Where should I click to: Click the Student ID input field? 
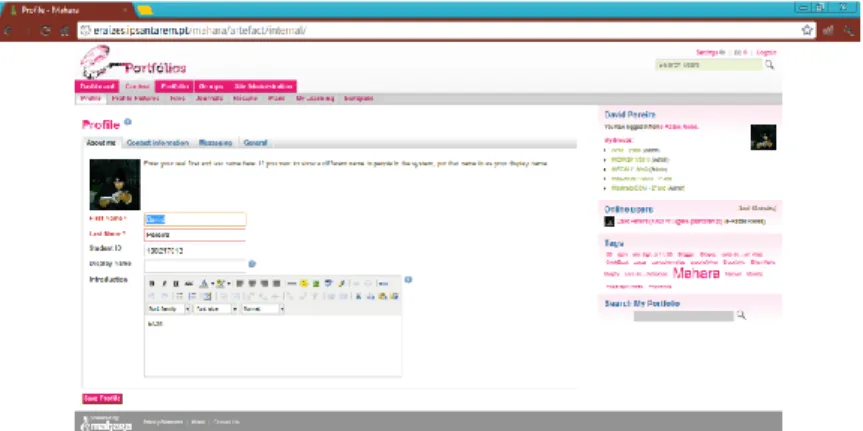pyautogui.click(x=195, y=250)
